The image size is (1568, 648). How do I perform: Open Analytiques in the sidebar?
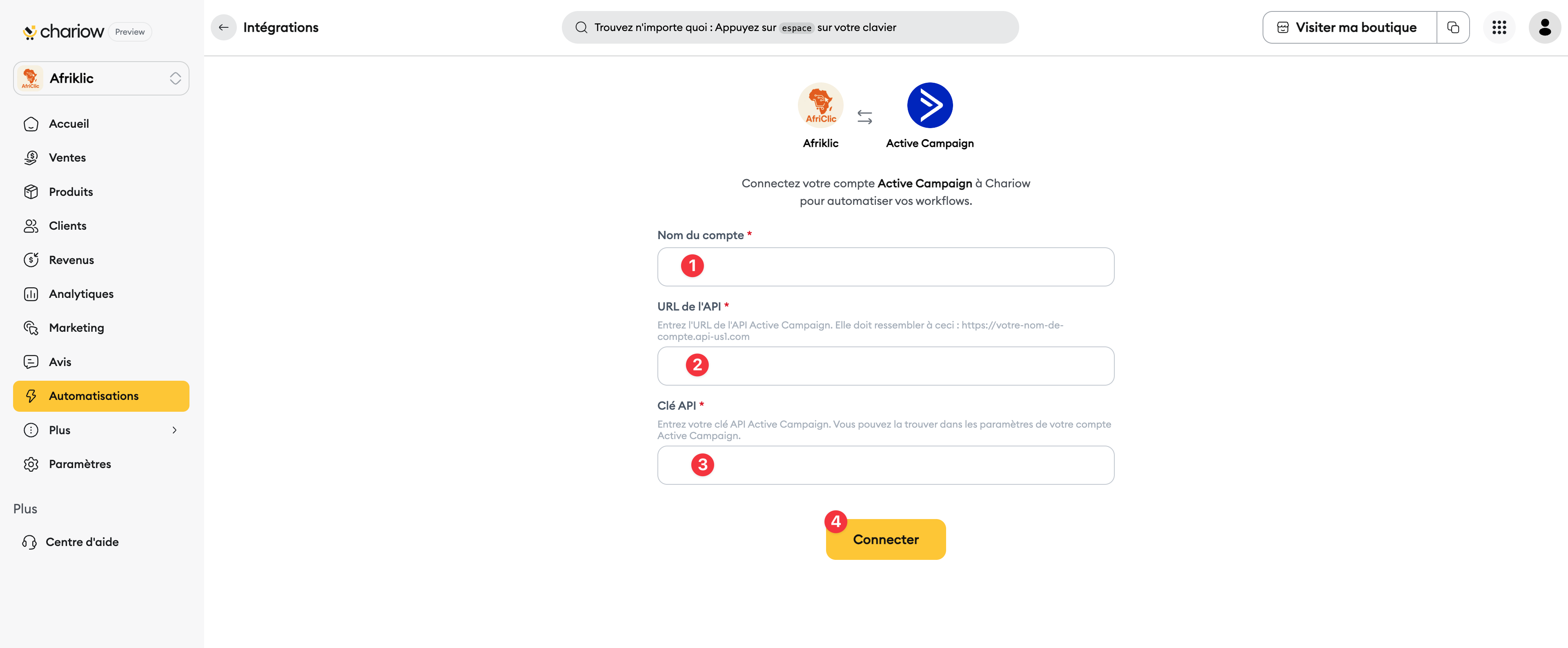(x=101, y=294)
